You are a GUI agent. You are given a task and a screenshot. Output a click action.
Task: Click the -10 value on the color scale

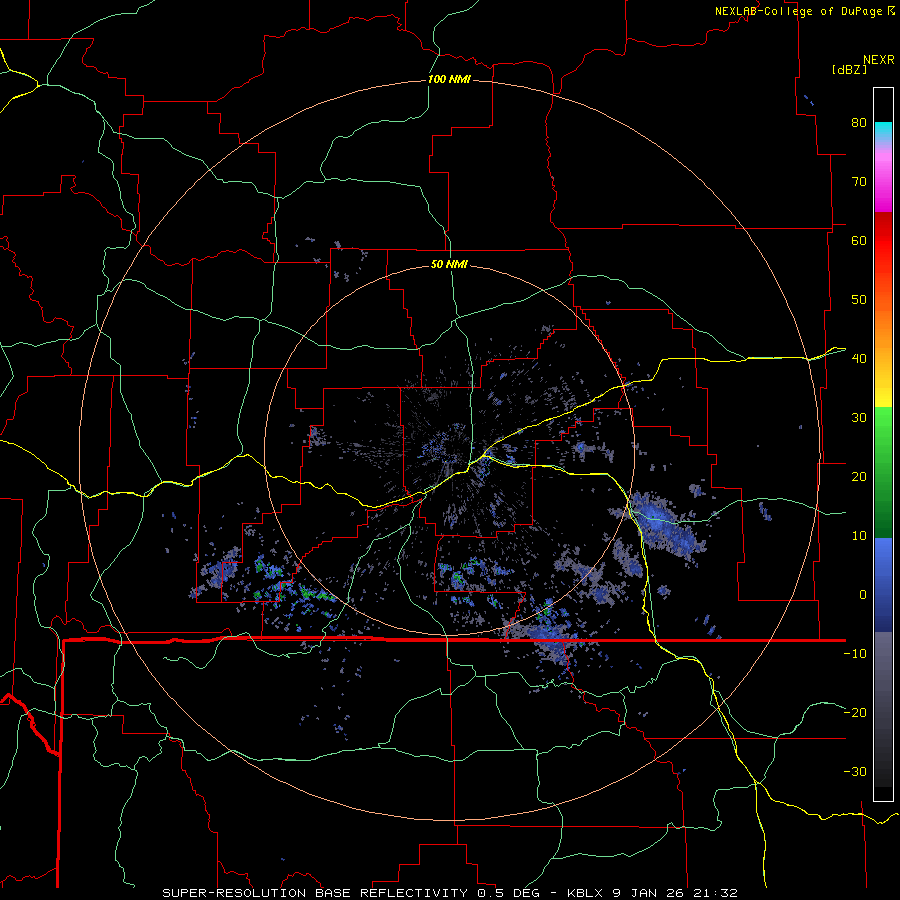pos(855,654)
